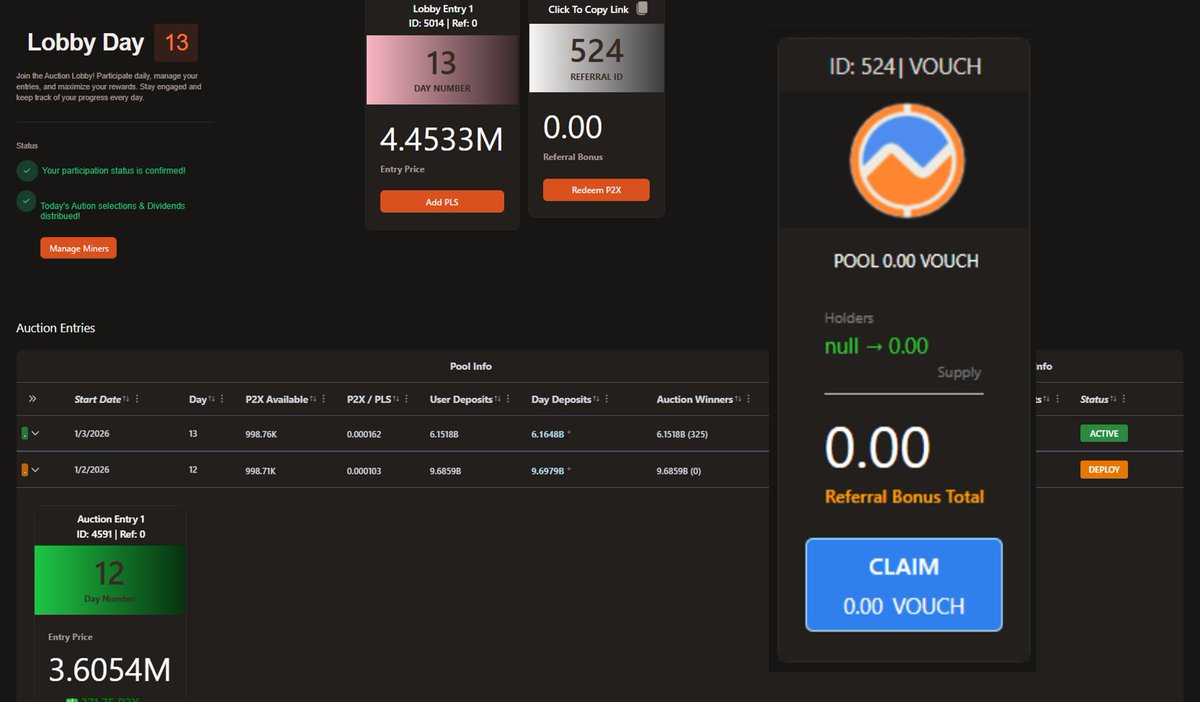
Task: Click the 'Click To Copy Link' text
Action: click(590, 9)
